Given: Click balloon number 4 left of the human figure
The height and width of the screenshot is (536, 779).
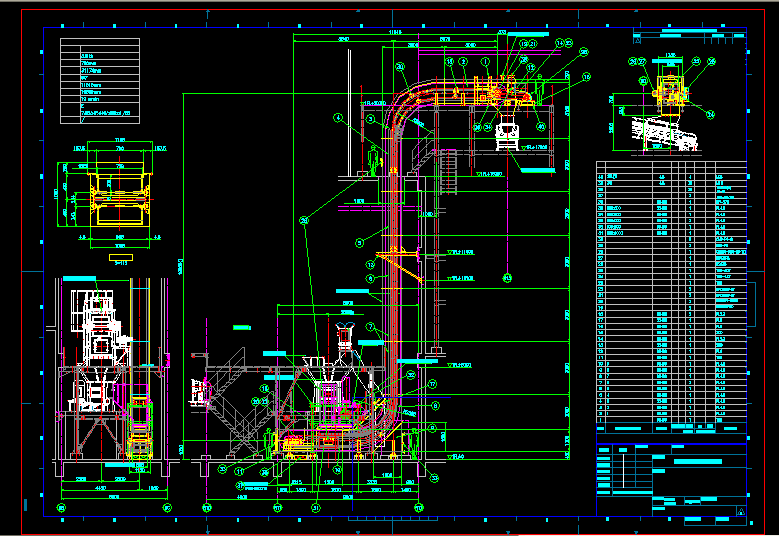Looking at the screenshot, I should pyautogui.click(x=339, y=117).
